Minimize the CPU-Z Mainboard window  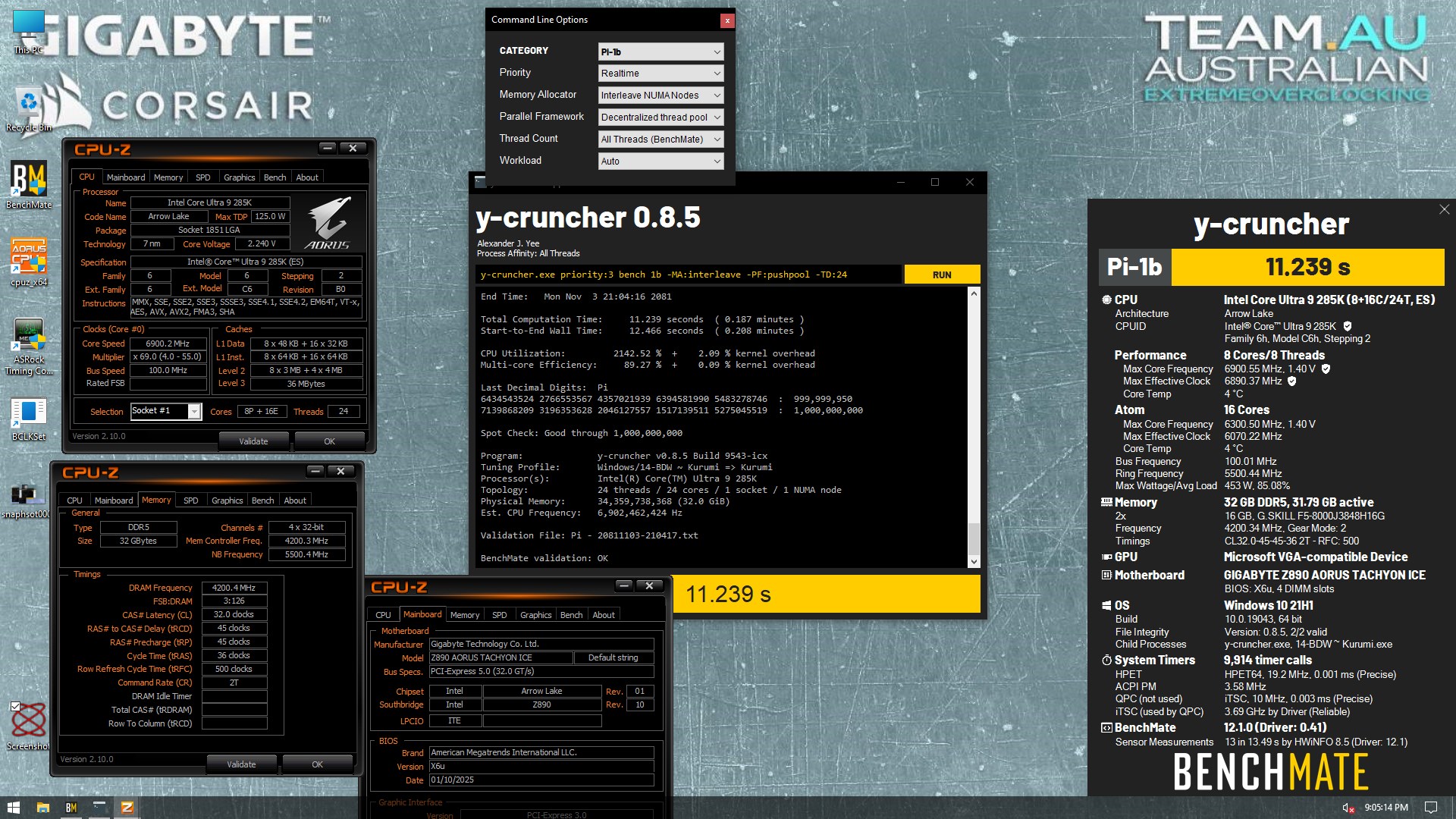pos(624,585)
